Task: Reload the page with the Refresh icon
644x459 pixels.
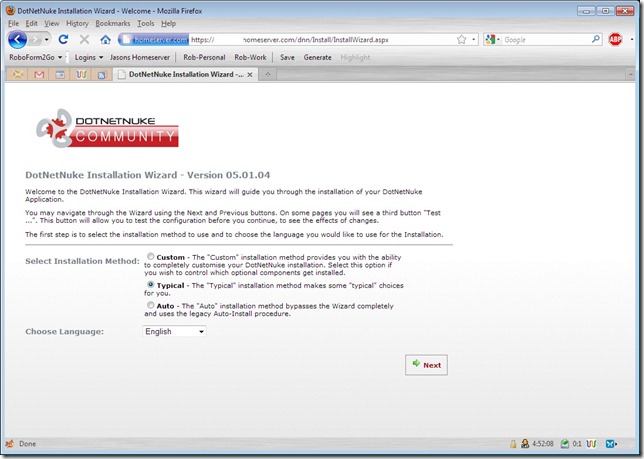Action: (x=63, y=39)
